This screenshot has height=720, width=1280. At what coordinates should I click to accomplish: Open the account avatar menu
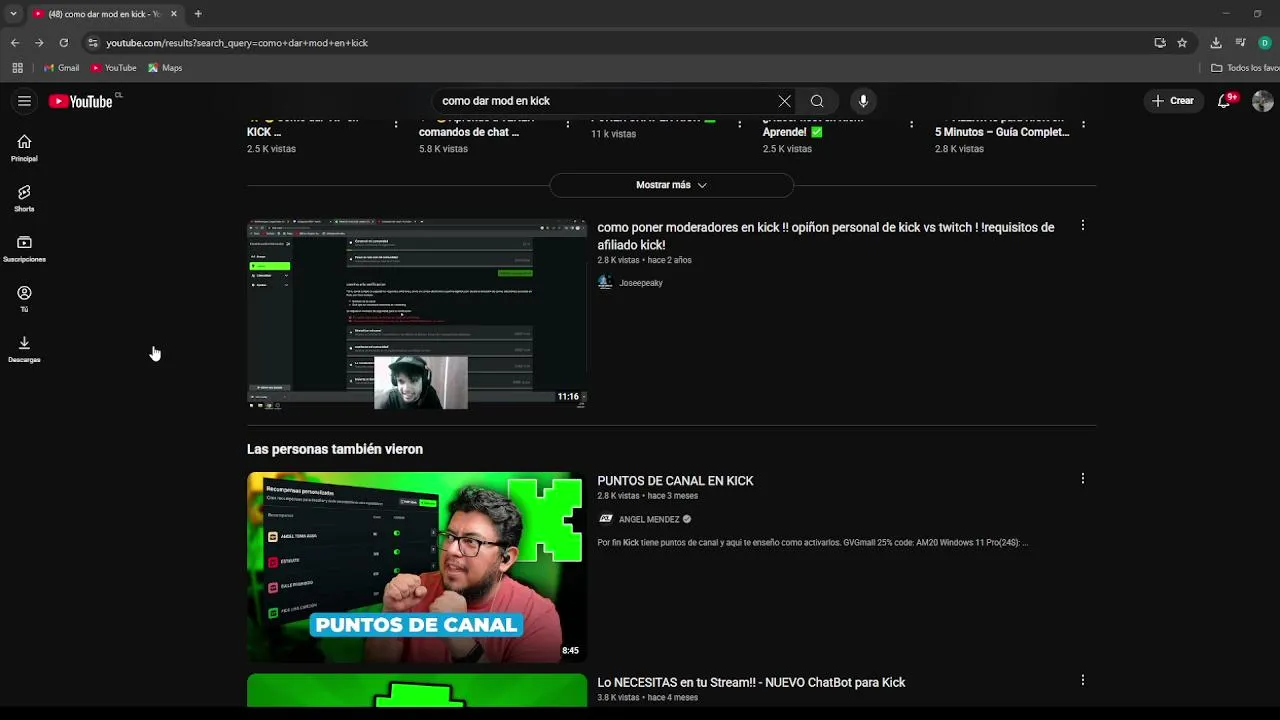[x=1262, y=101]
